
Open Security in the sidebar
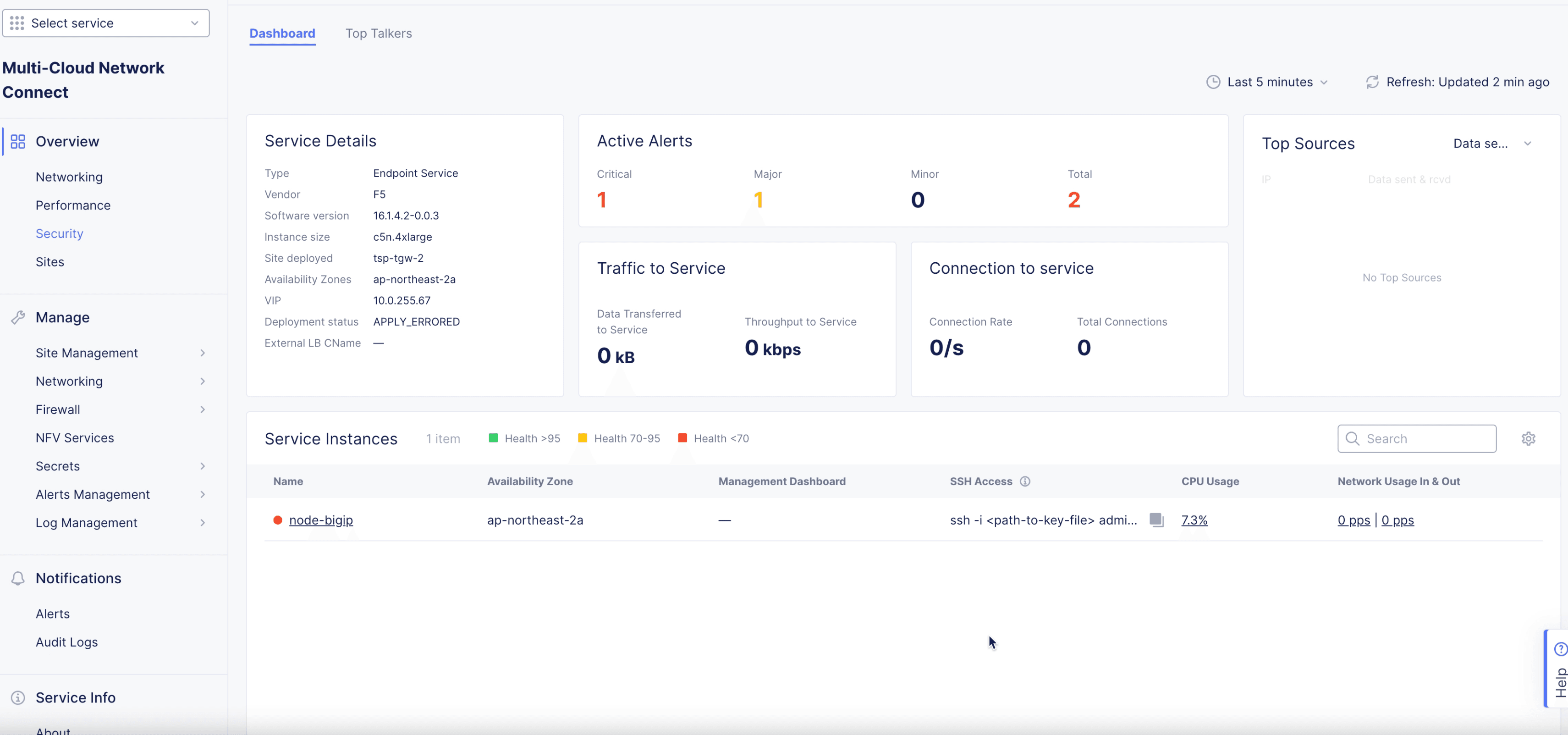[x=59, y=233]
